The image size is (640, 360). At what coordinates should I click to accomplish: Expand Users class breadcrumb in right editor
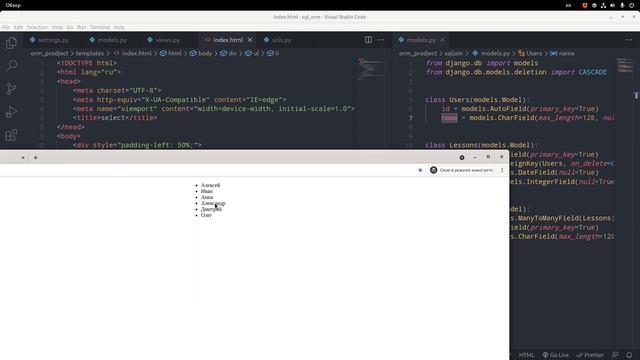click(530, 53)
